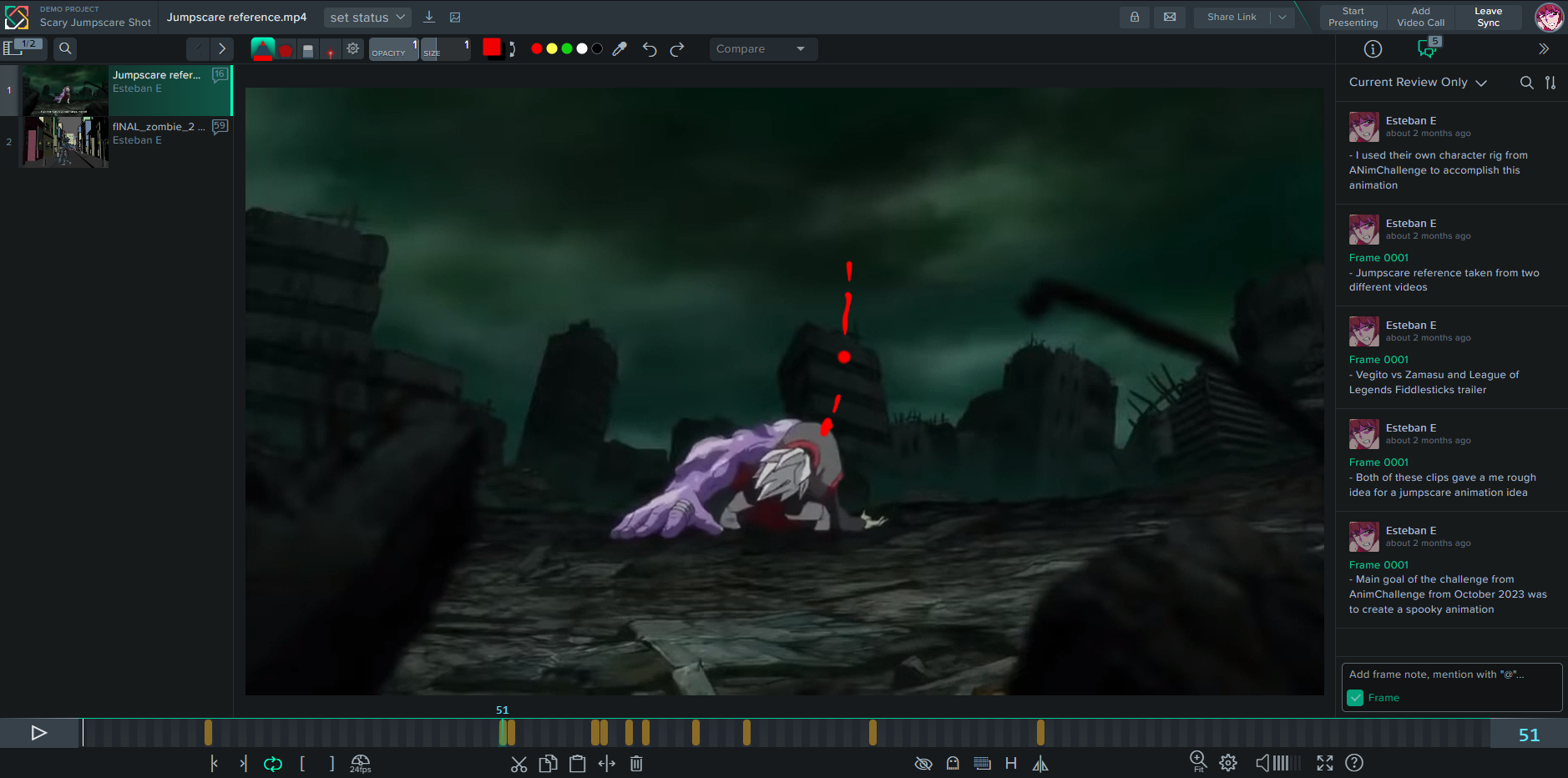Open the thumbnail image icon beside download

click(x=455, y=17)
